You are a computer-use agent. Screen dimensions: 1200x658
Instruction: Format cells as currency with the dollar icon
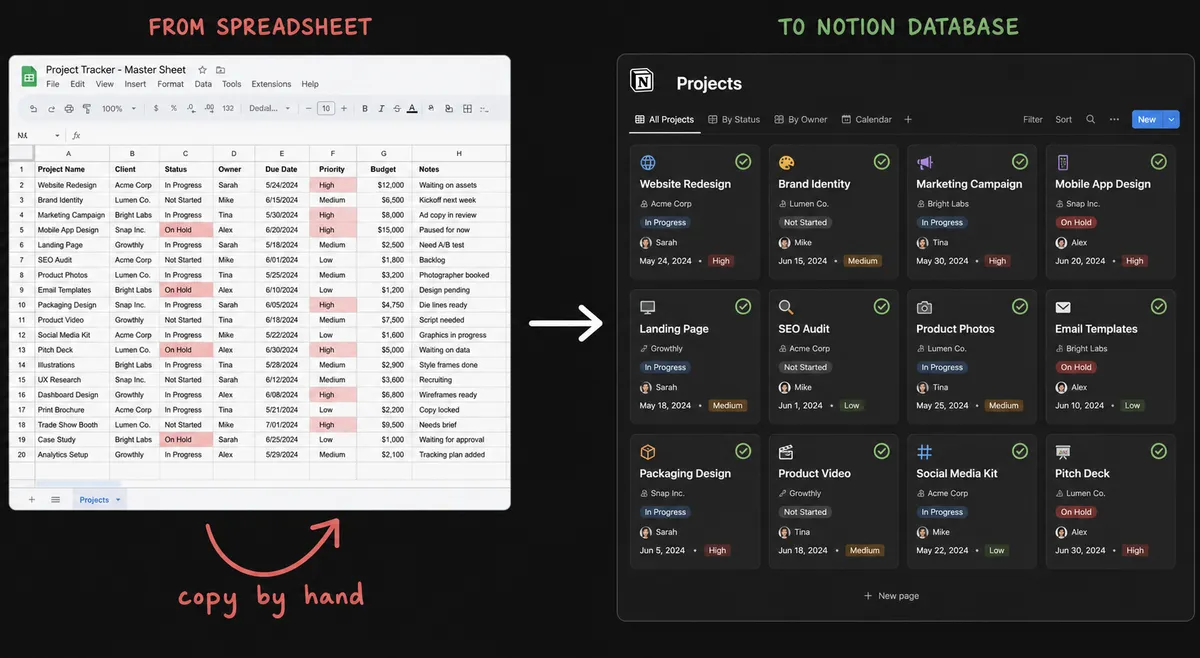tap(156, 108)
